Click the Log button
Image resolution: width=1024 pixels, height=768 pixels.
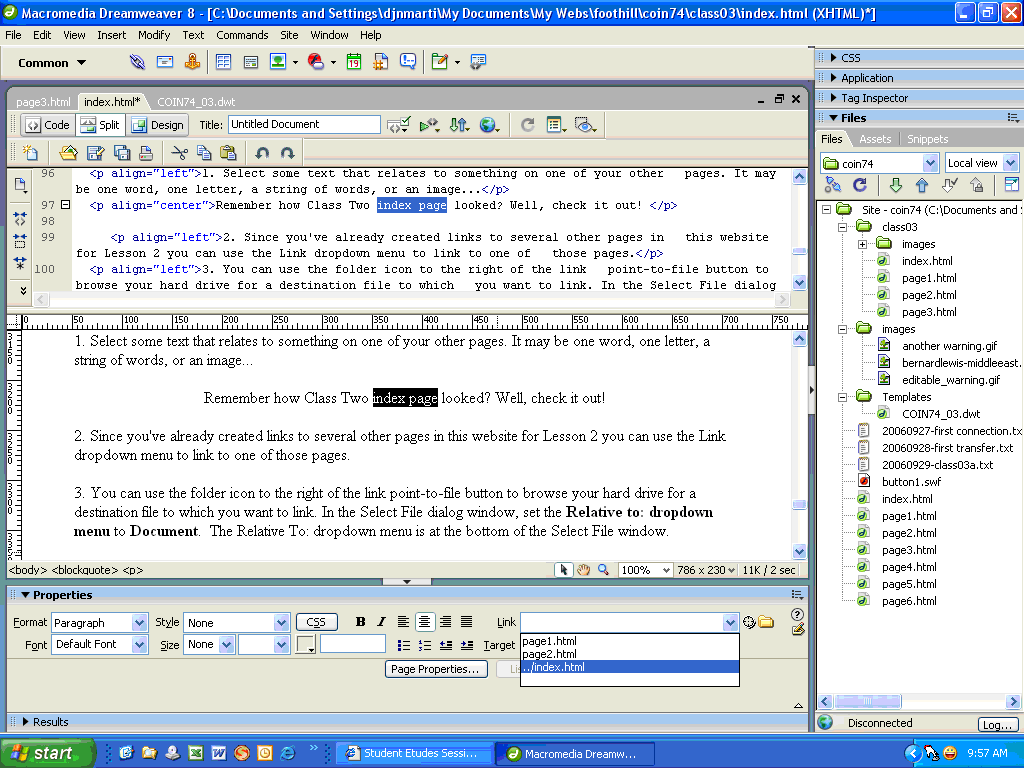click(997, 724)
